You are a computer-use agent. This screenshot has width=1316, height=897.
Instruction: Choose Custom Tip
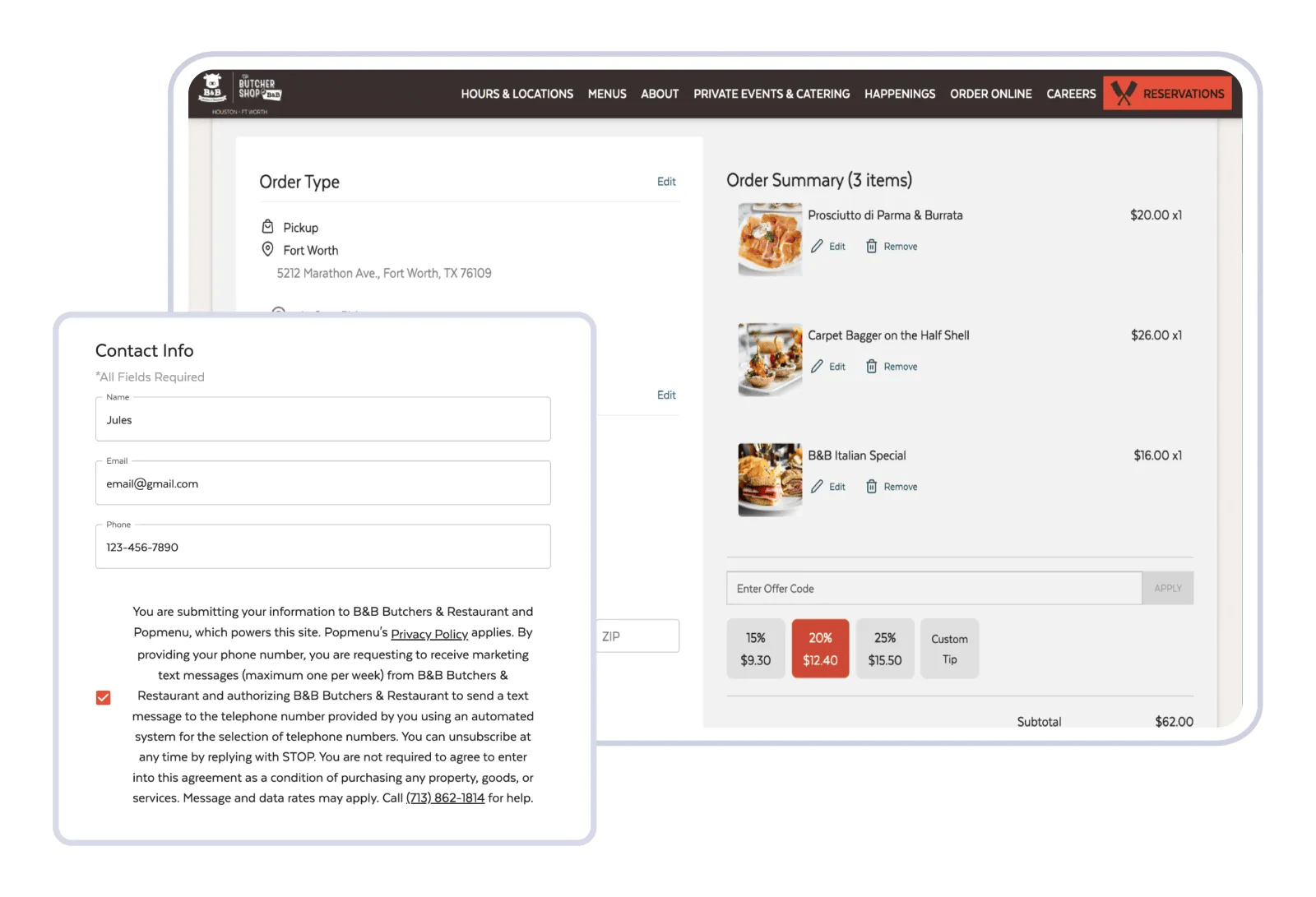[x=949, y=649]
